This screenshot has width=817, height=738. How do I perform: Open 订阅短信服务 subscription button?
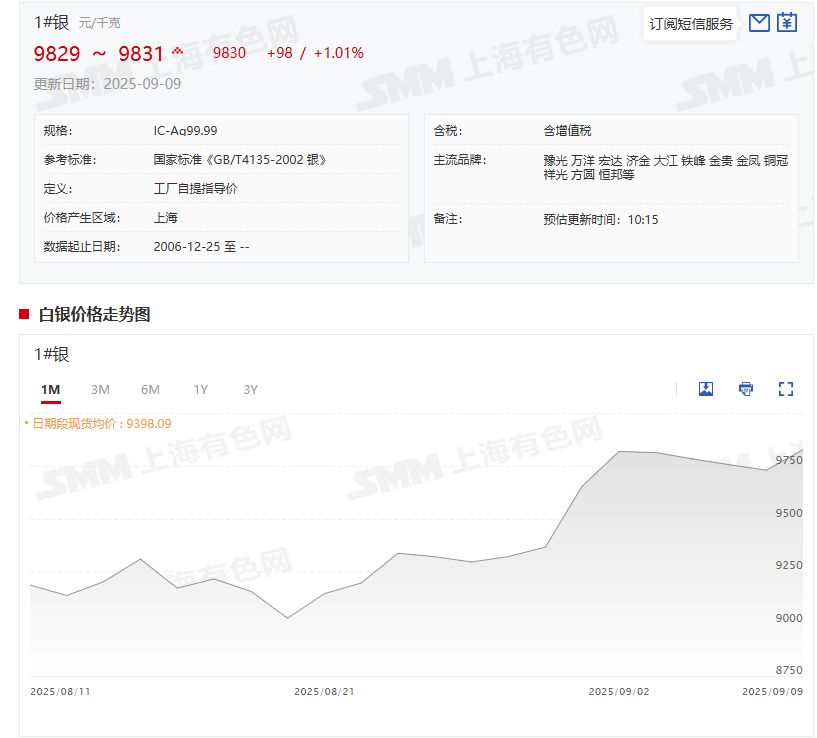[x=691, y=24]
